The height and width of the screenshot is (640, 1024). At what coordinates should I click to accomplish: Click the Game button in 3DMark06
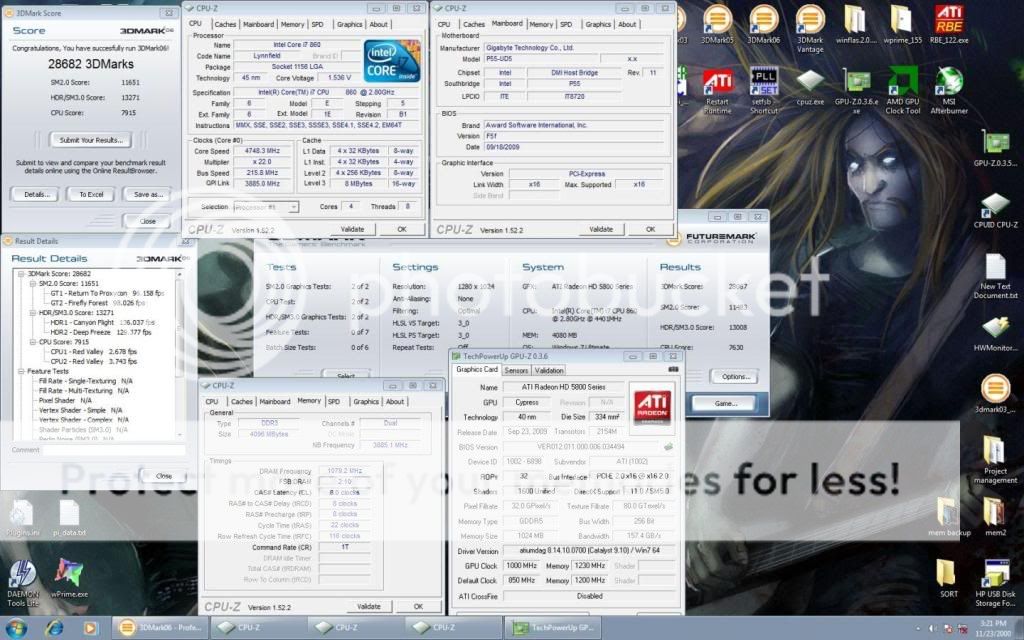pos(725,404)
